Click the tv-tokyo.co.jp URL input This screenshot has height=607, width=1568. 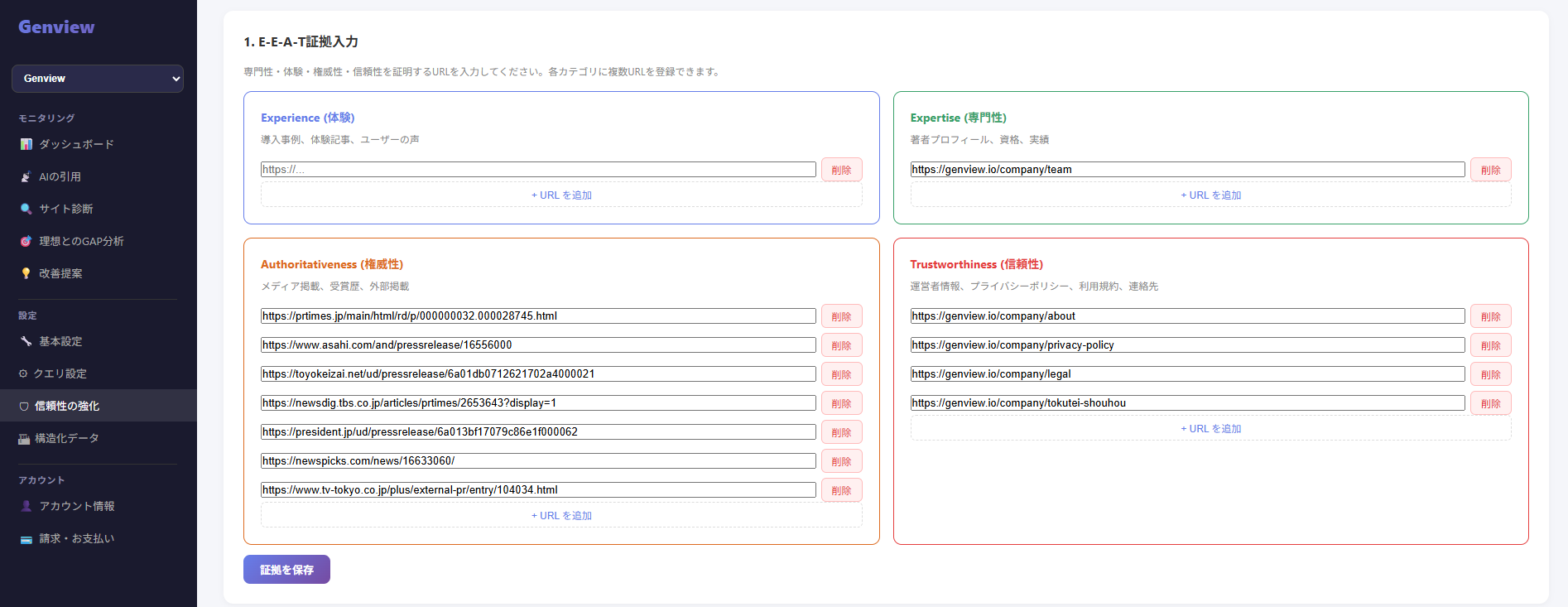(538, 490)
